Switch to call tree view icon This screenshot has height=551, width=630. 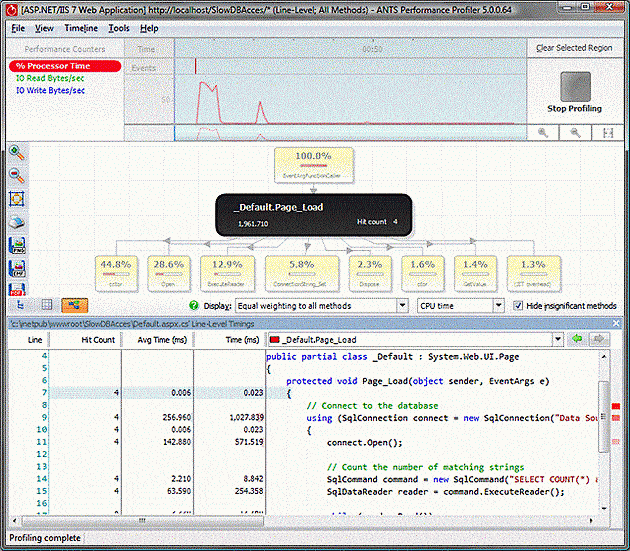(x=20, y=305)
